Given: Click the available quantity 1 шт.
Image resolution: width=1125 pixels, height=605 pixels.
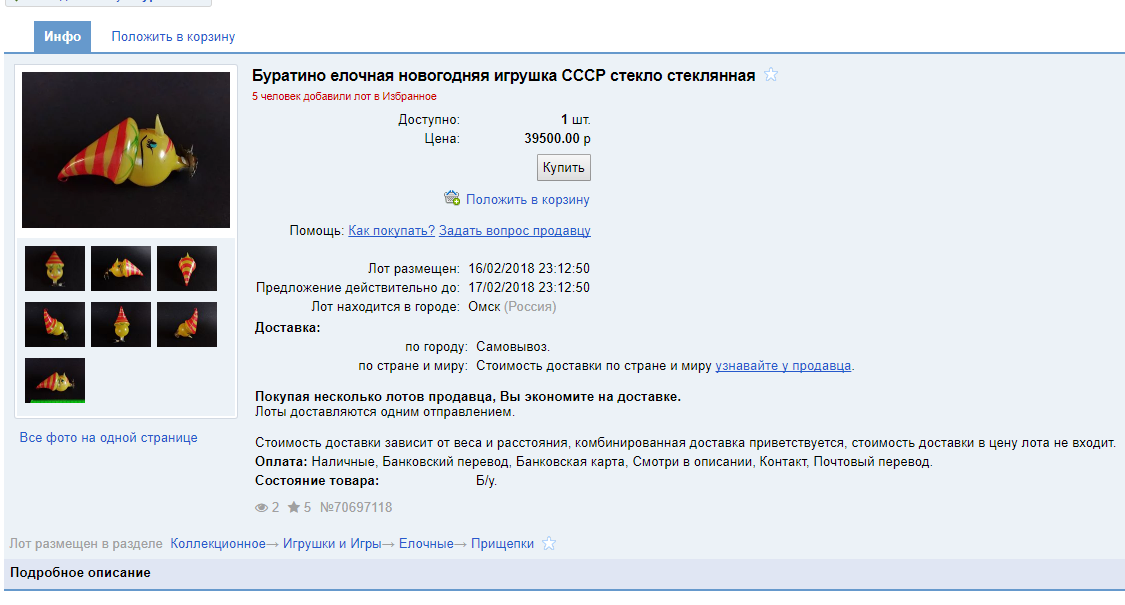Looking at the screenshot, I should click(x=575, y=120).
